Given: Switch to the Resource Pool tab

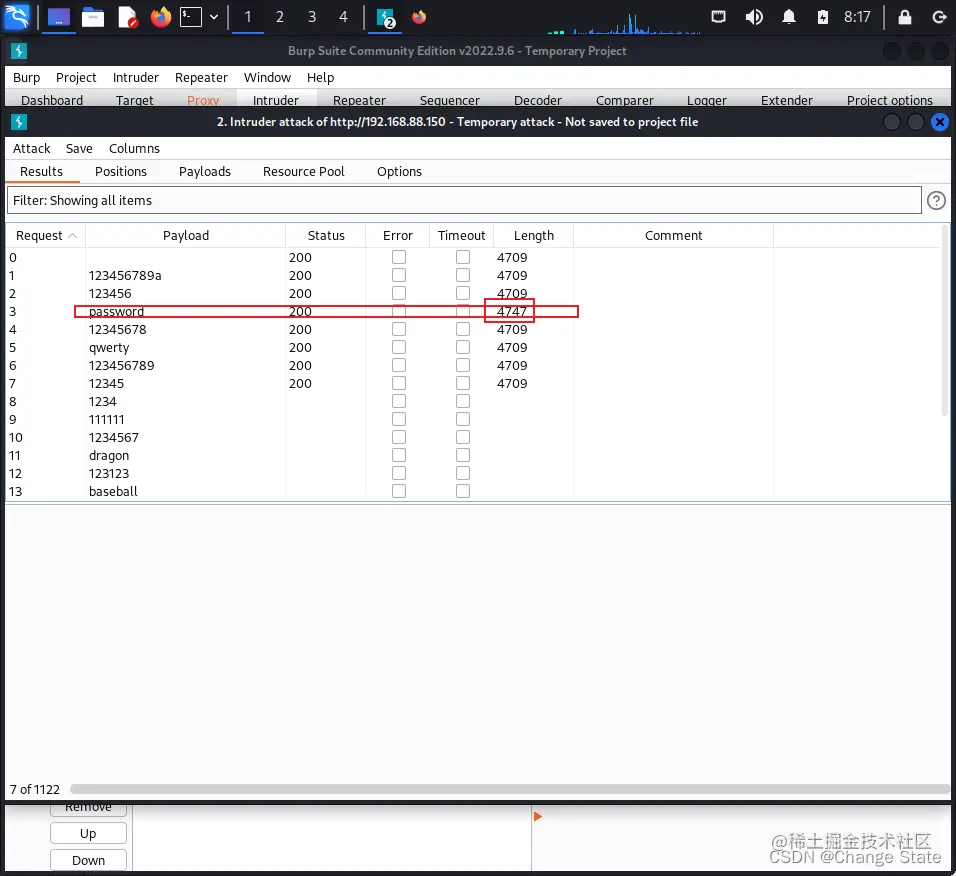Looking at the screenshot, I should (304, 171).
